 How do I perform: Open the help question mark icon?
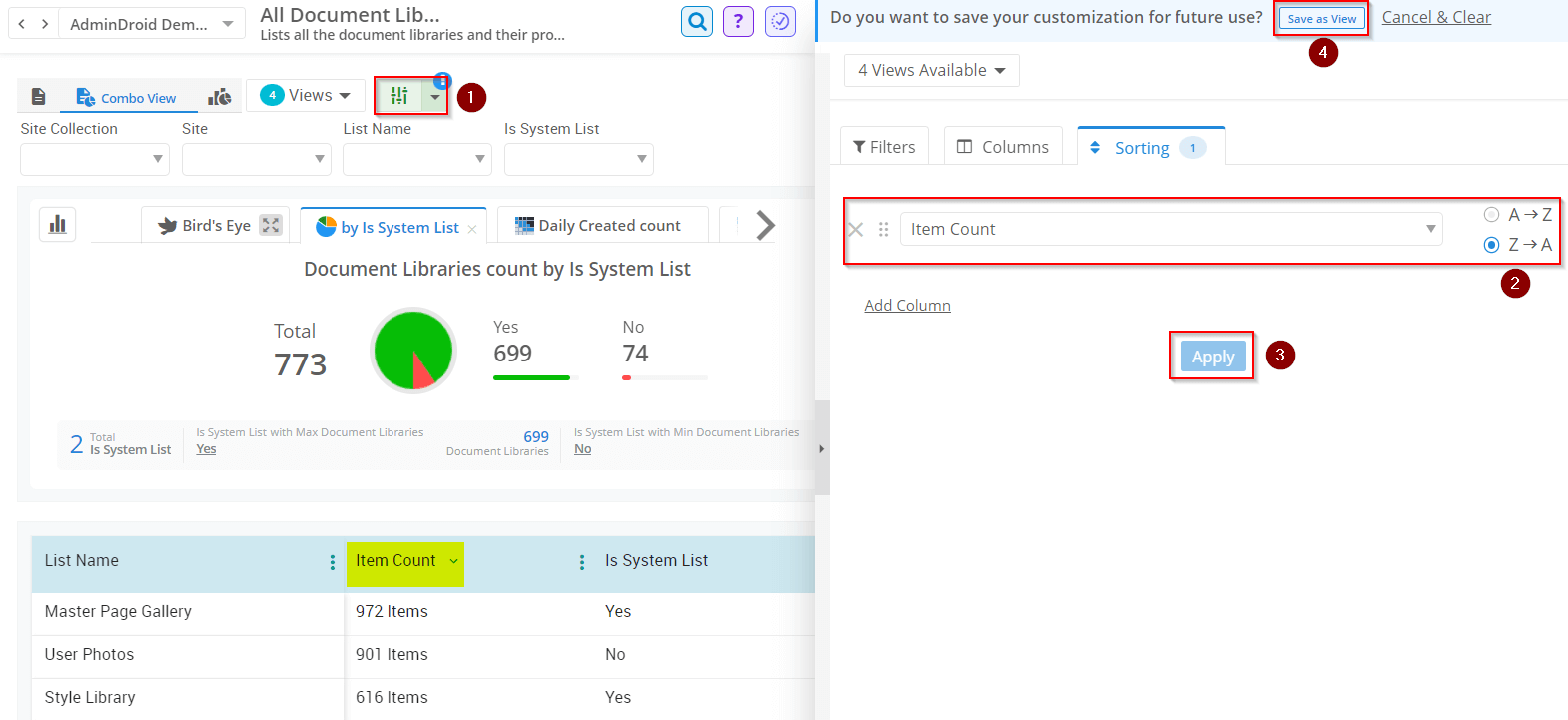pyautogui.click(x=738, y=21)
